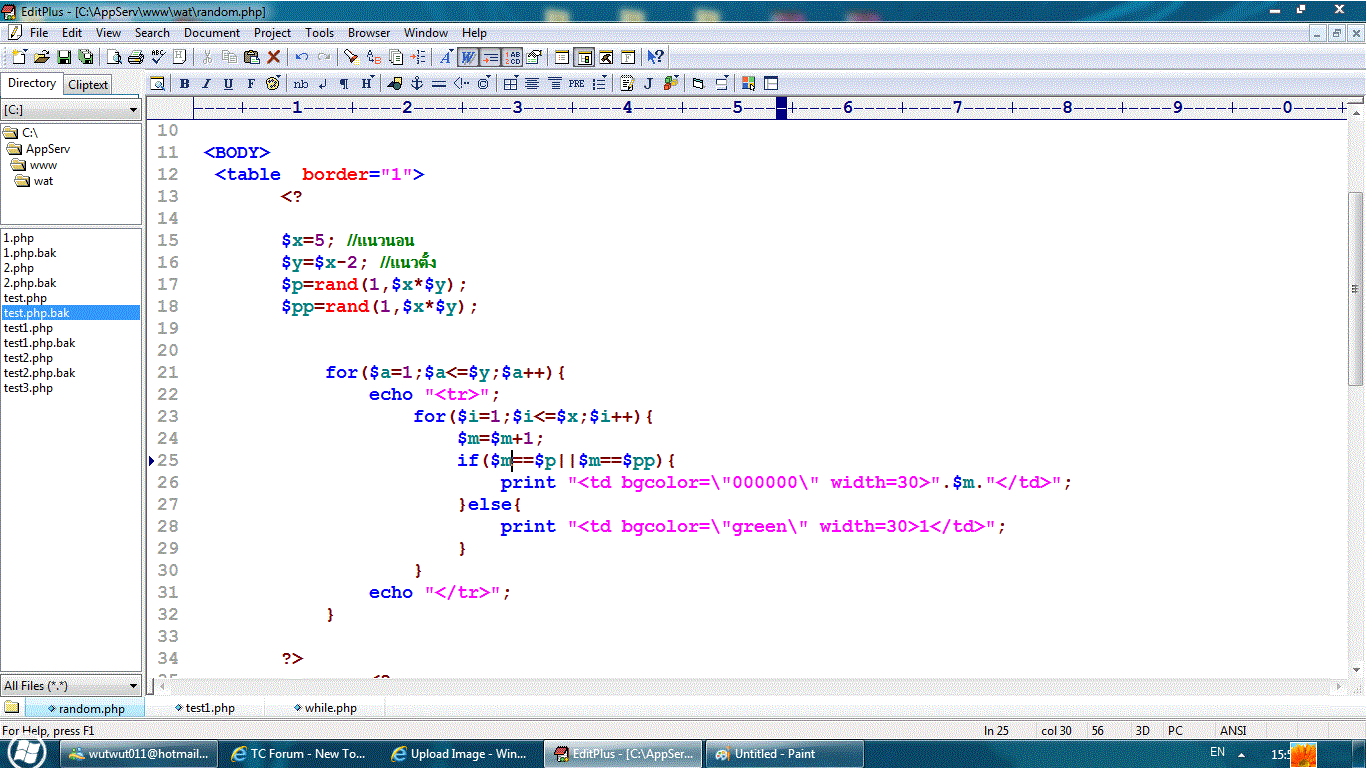Click the red X Delete icon
This screenshot has height=768, width=1366.
[273, 57]
